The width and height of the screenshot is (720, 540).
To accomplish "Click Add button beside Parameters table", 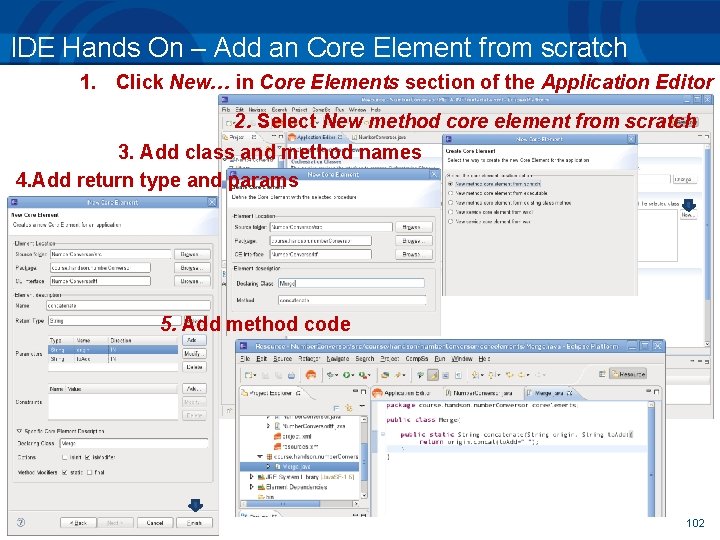I will pyautogui.click(x=194, y=340).
